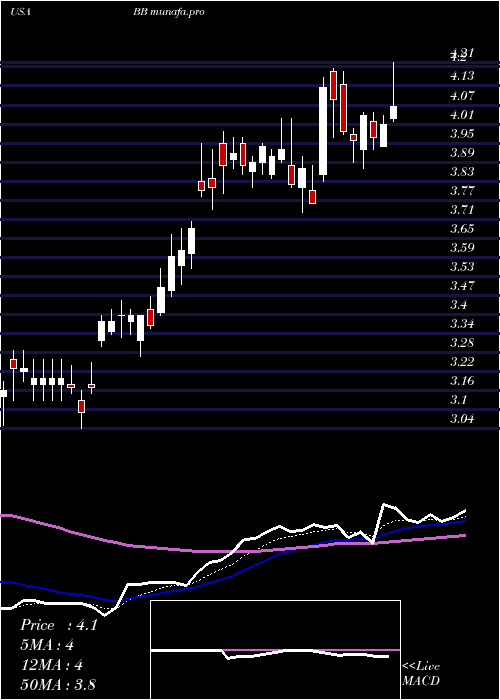
Task: Select the 3.22 price axis label
Action: (462, 362)
